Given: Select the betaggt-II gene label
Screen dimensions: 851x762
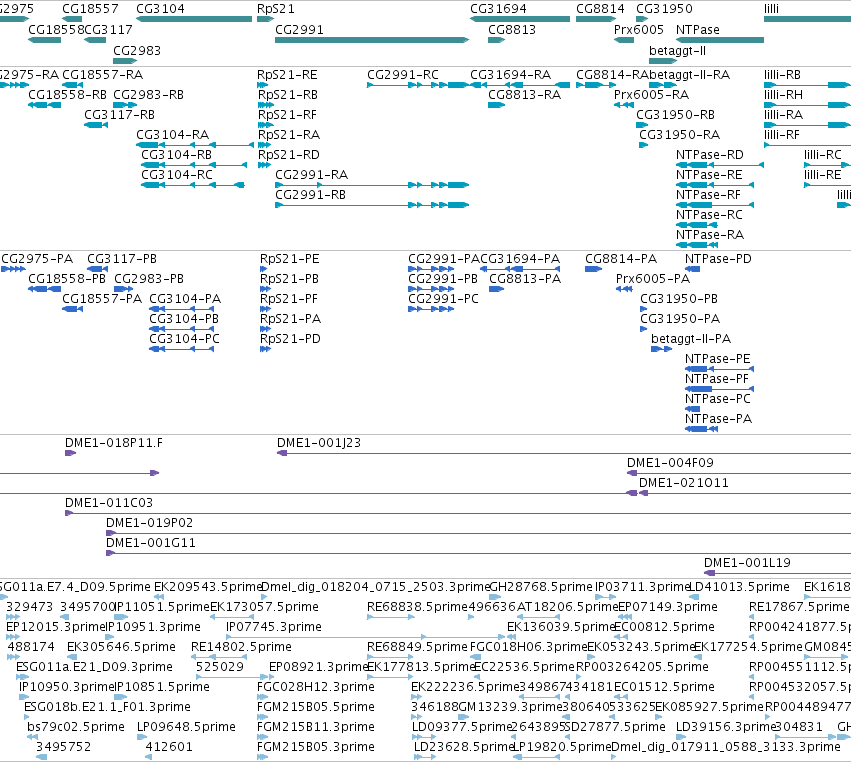Looking at the screenshot, I should coord(677,50).
